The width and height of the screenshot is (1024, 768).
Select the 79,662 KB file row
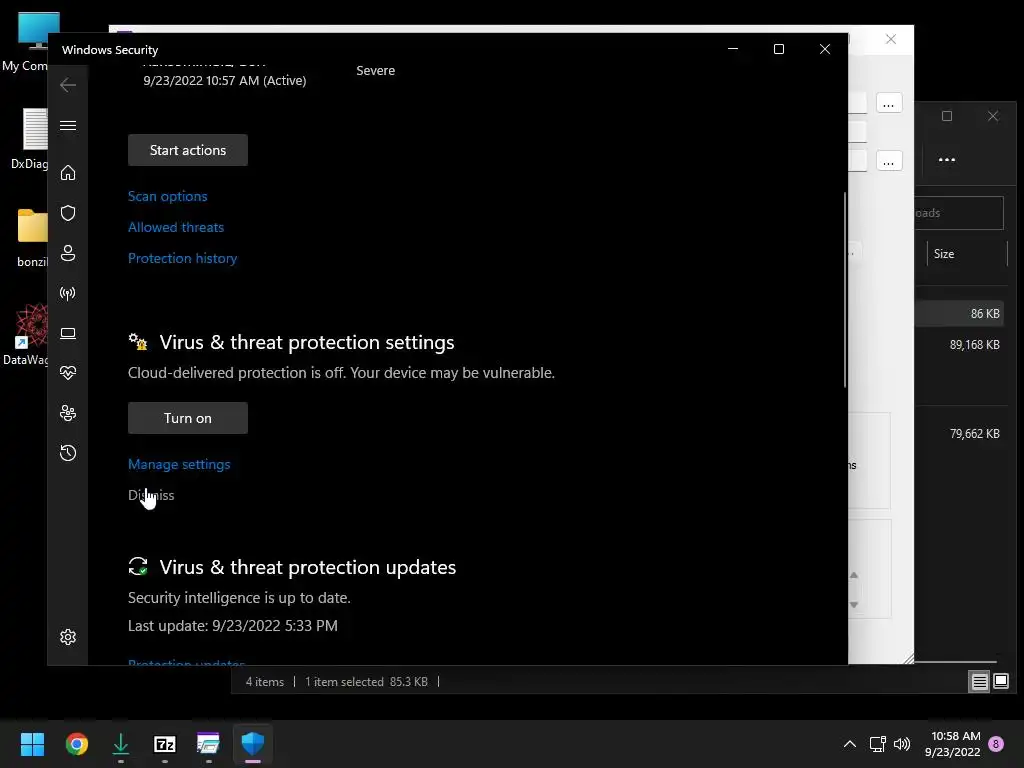point(960,434)
